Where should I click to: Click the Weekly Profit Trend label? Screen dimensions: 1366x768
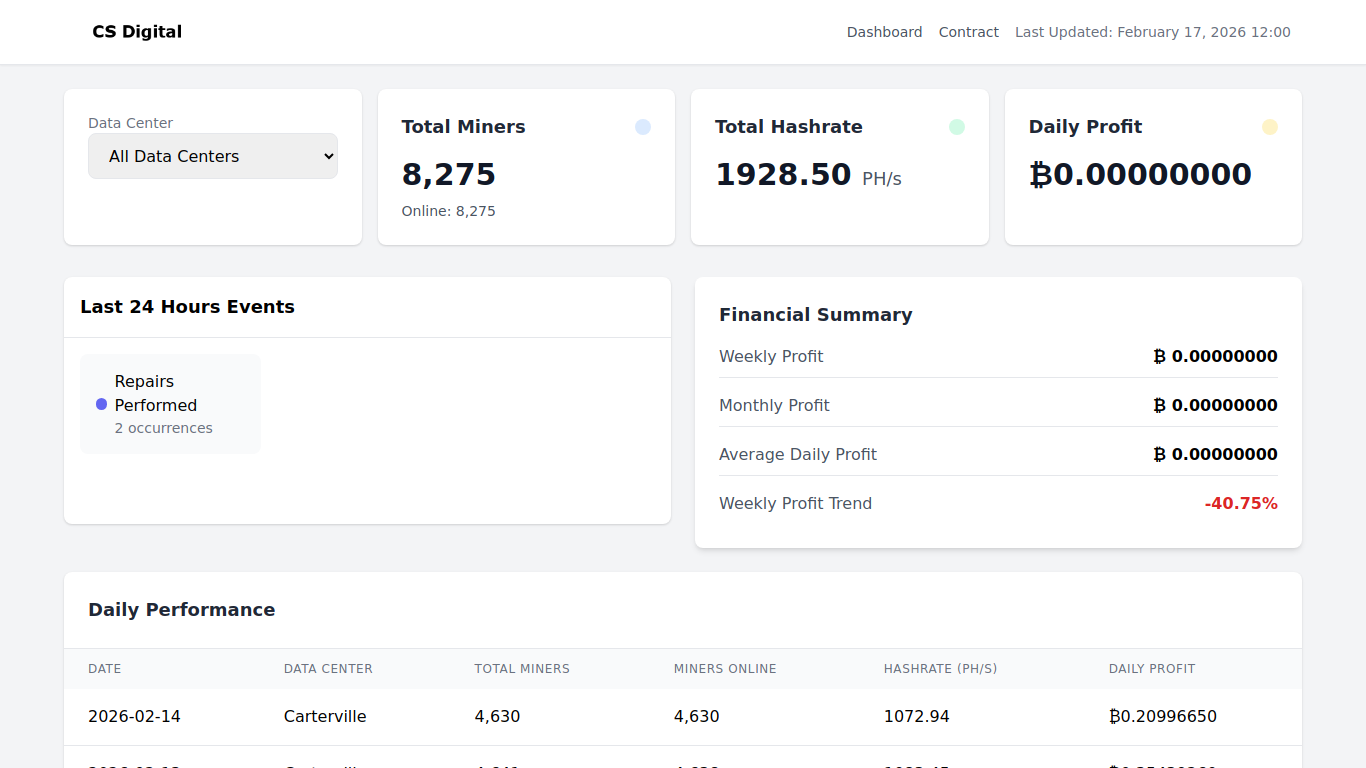click(x=795, y=503)
